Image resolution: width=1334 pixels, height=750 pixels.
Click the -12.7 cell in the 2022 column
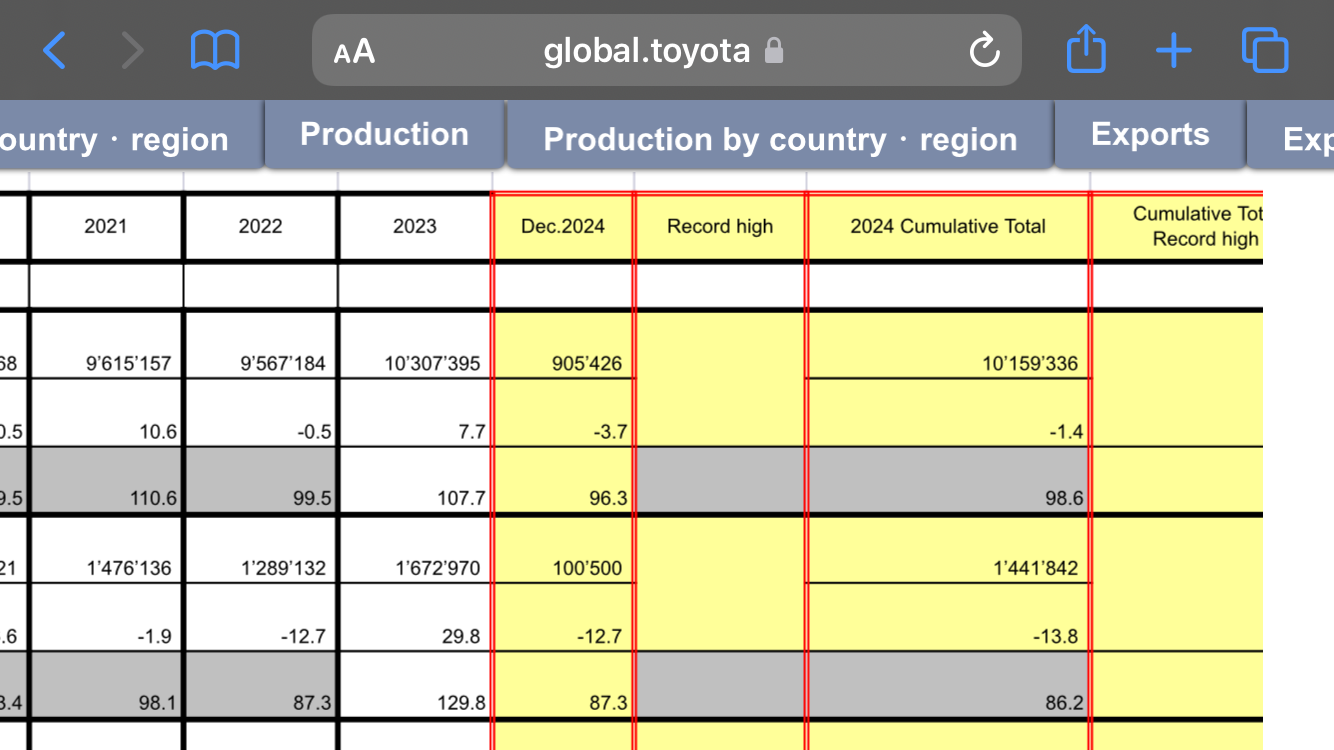click(260, 618)
